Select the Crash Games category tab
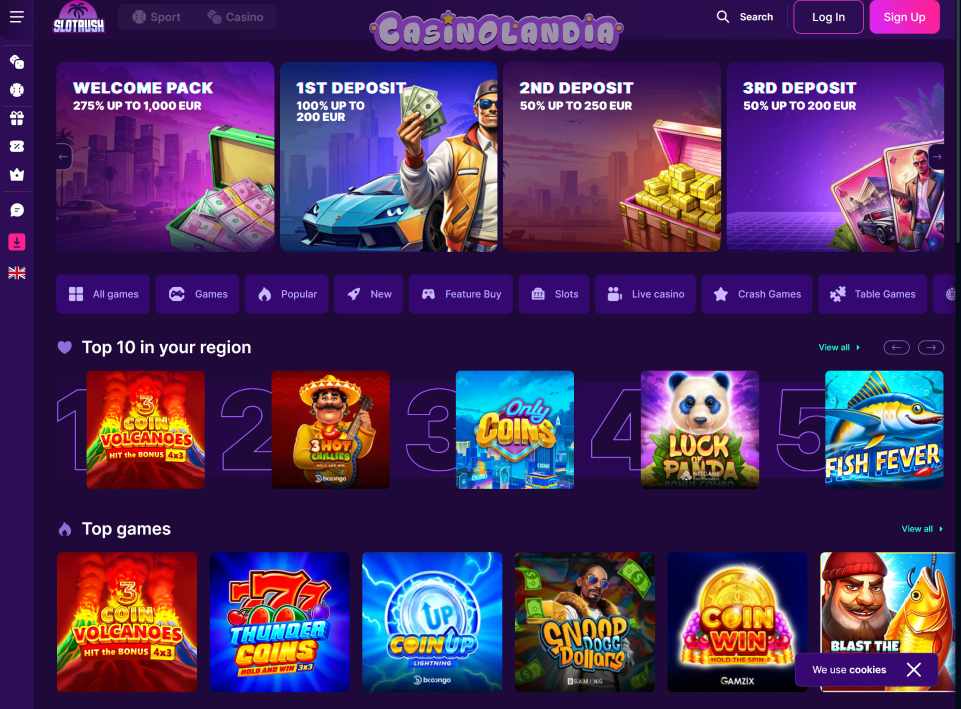 (x=757, y=294)
